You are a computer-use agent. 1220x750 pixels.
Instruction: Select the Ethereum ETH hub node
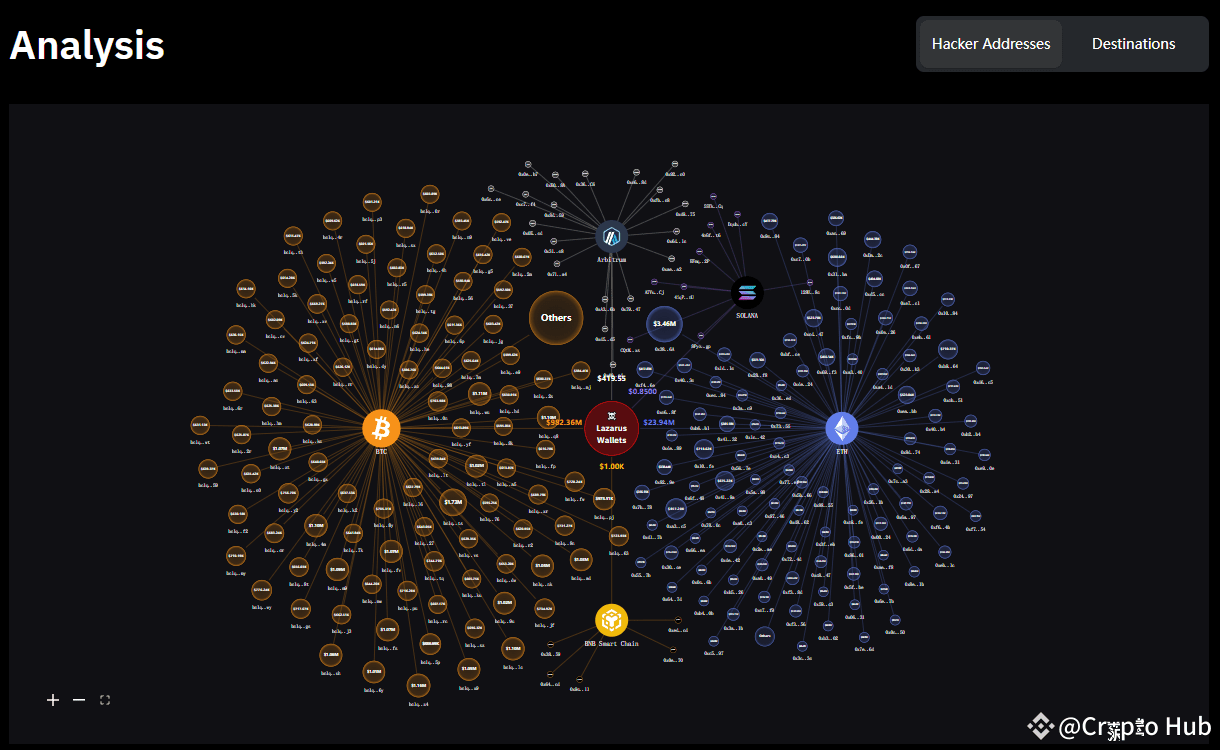pyautogui.click(x=842, y=429)
